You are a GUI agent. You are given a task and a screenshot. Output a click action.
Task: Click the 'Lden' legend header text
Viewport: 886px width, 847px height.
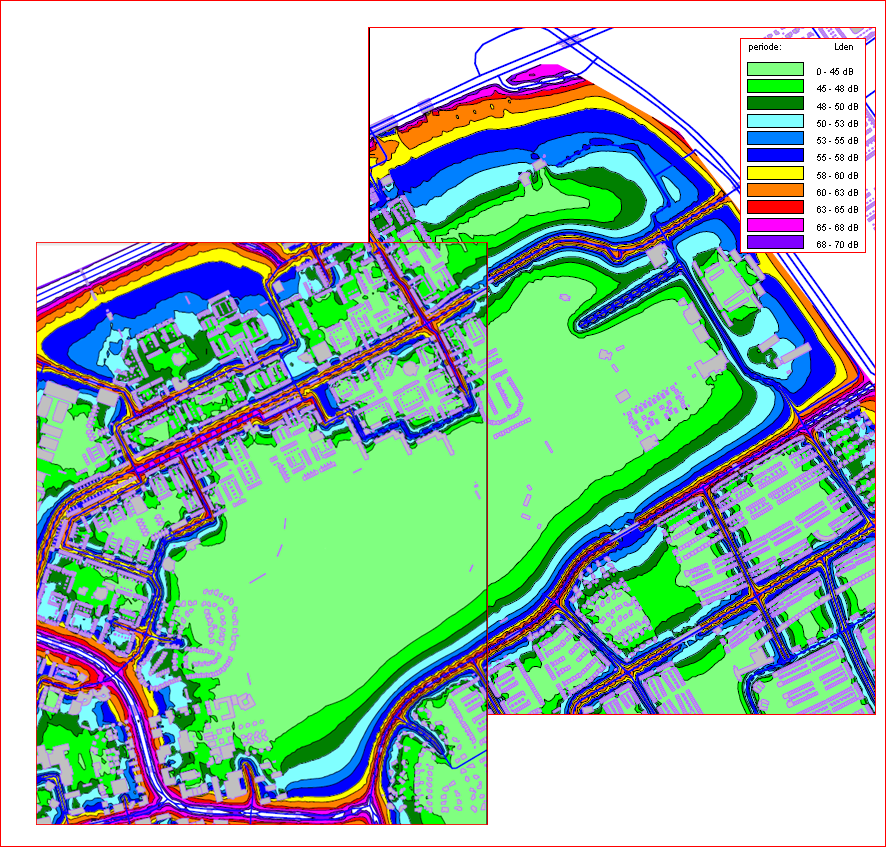point(844,47)
